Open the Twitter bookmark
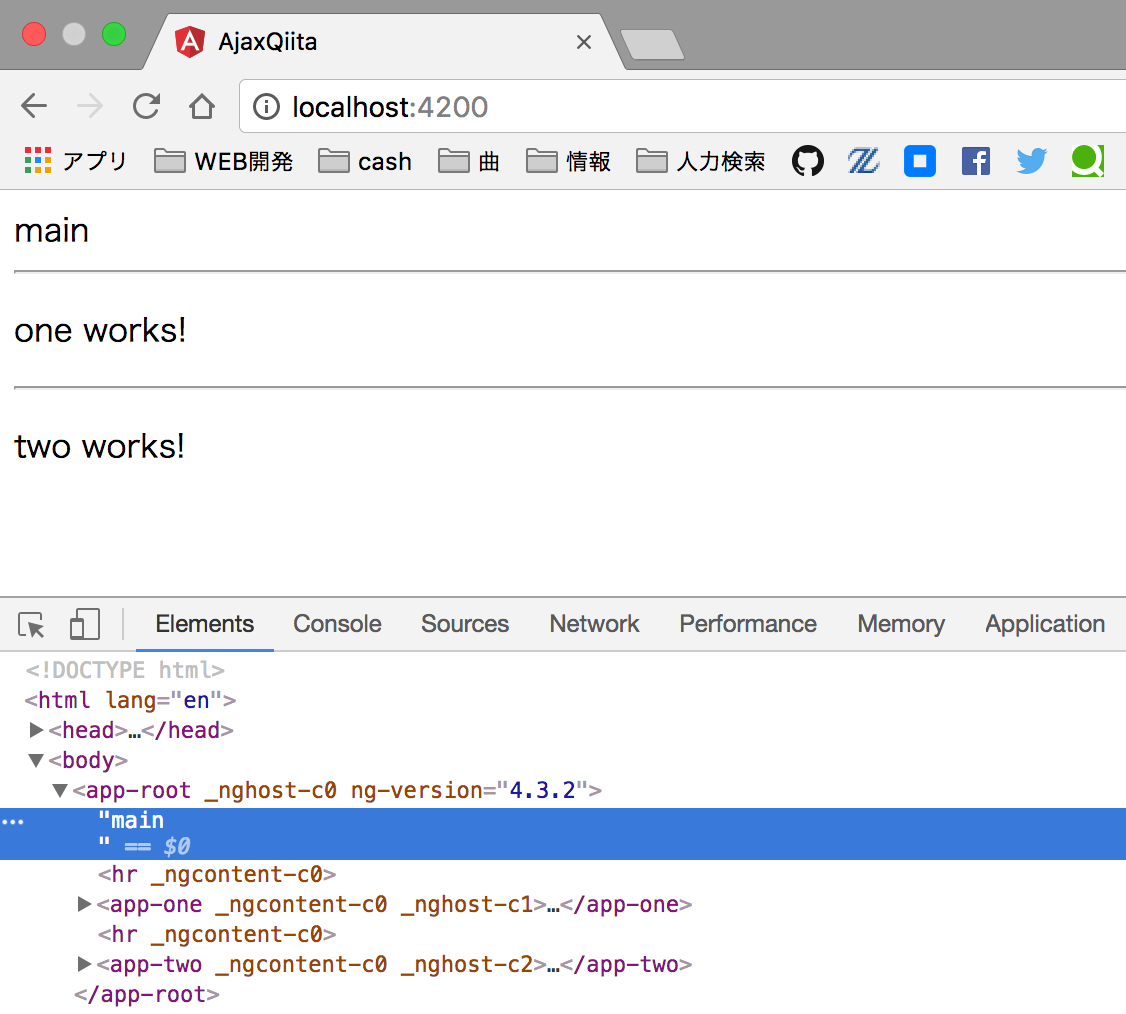Viewport: 1126px width, 1014px height. 1031,160
